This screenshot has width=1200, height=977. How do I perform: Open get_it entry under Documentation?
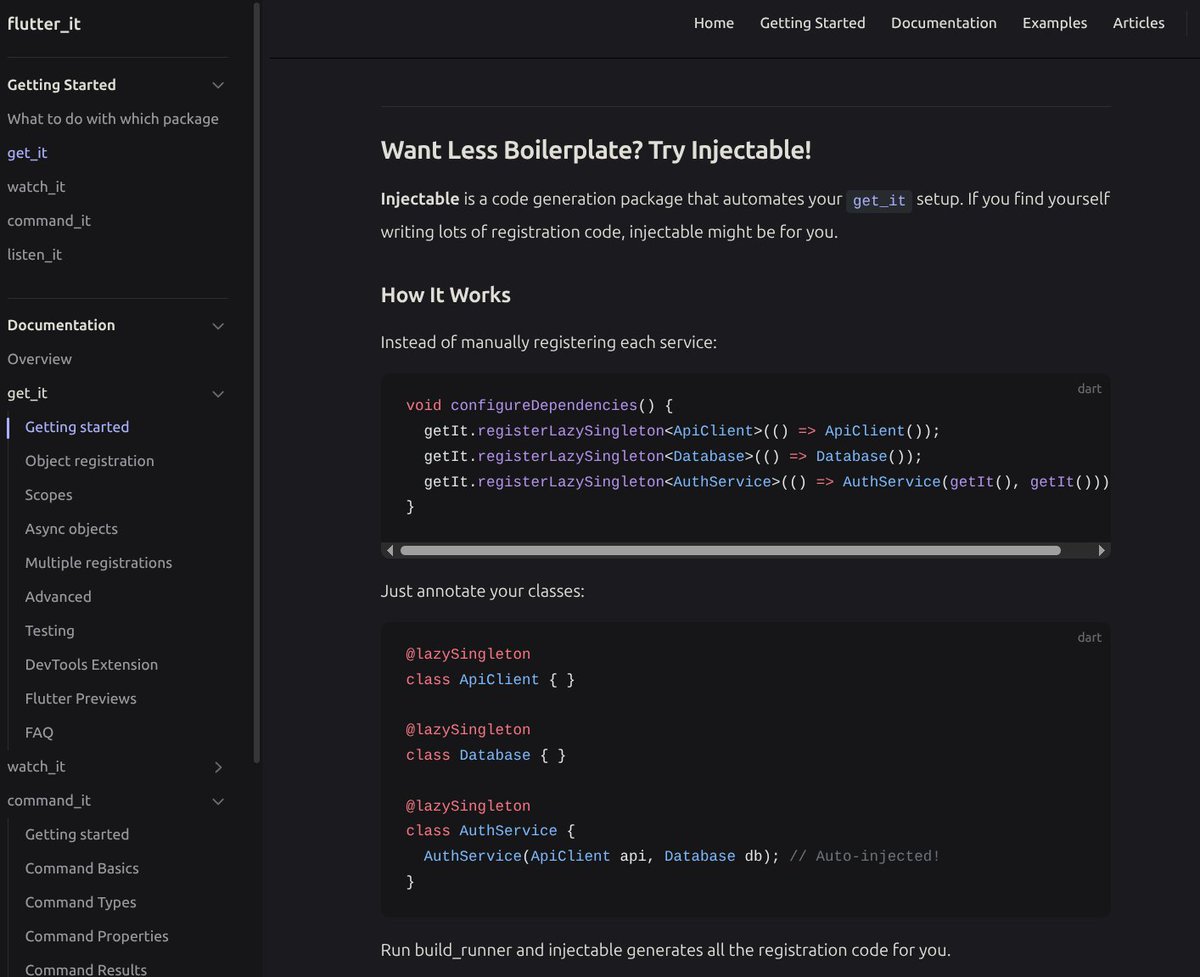tap(27, 394)
